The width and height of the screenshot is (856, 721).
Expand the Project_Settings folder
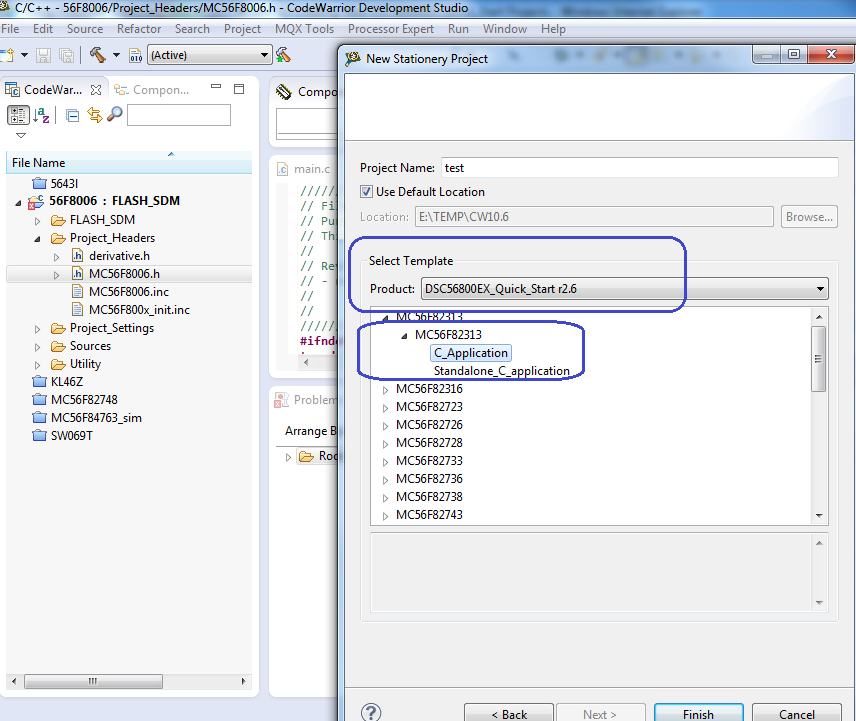[37, 329]
